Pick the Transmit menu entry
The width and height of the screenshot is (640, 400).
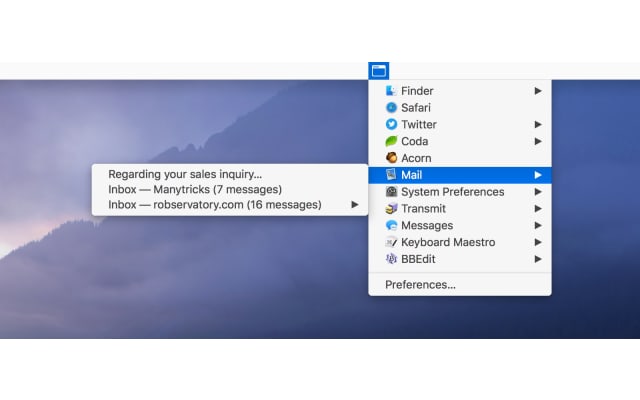[460, 209]
